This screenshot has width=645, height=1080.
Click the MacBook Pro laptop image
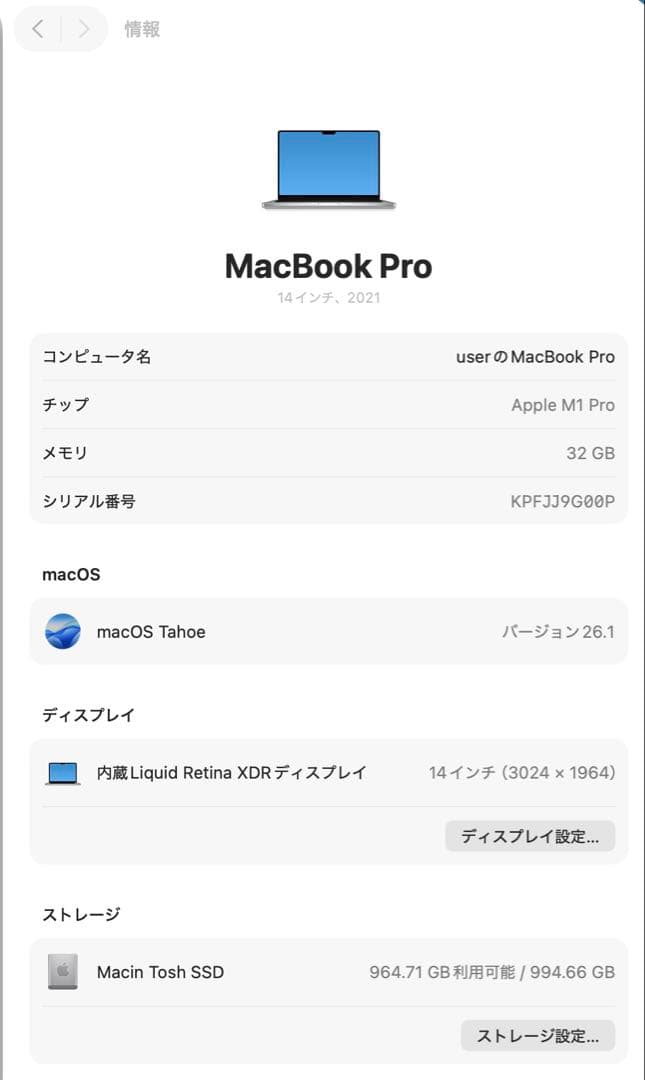pos(329,169)
